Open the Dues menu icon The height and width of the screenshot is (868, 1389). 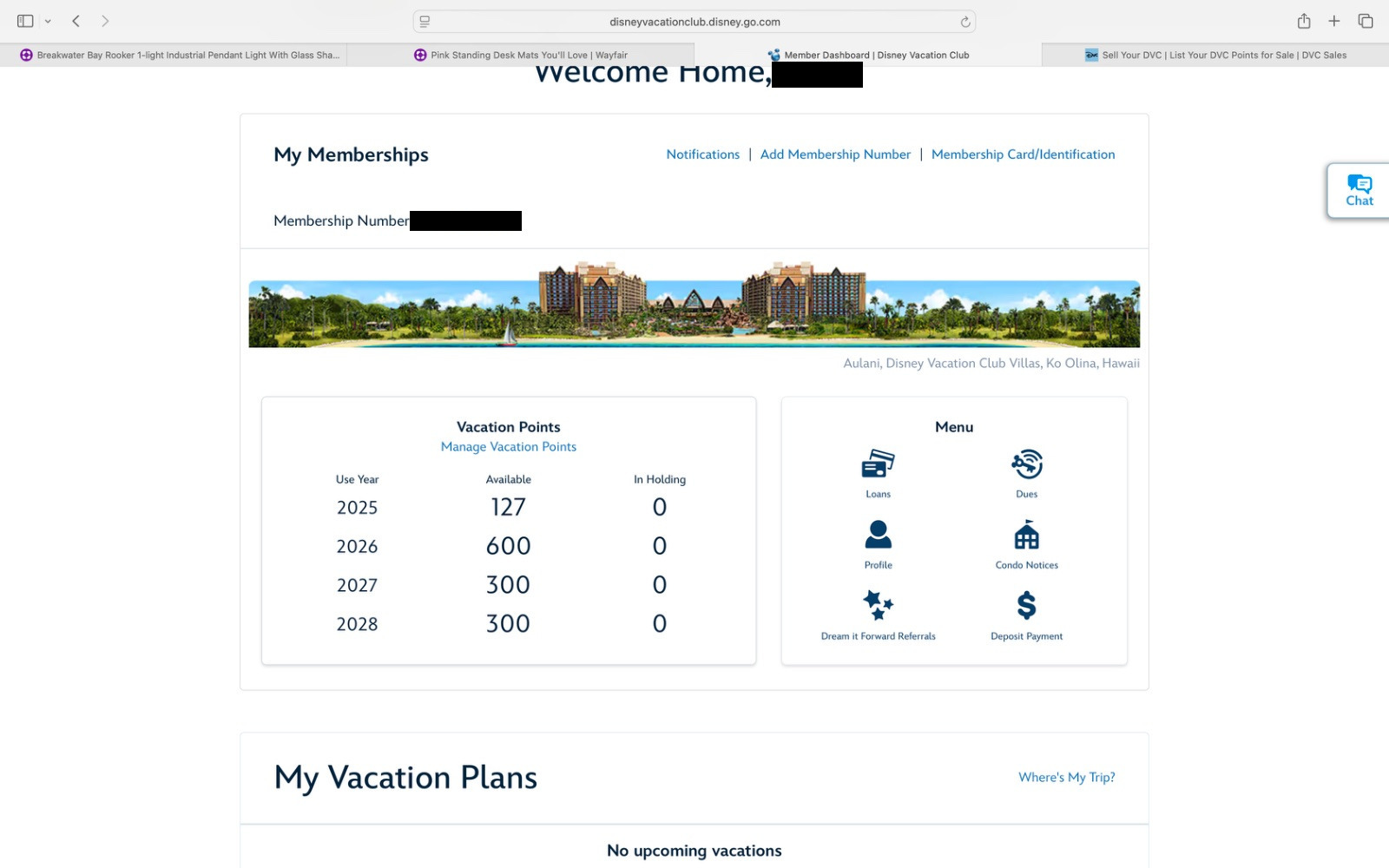tap(1027, 464)
